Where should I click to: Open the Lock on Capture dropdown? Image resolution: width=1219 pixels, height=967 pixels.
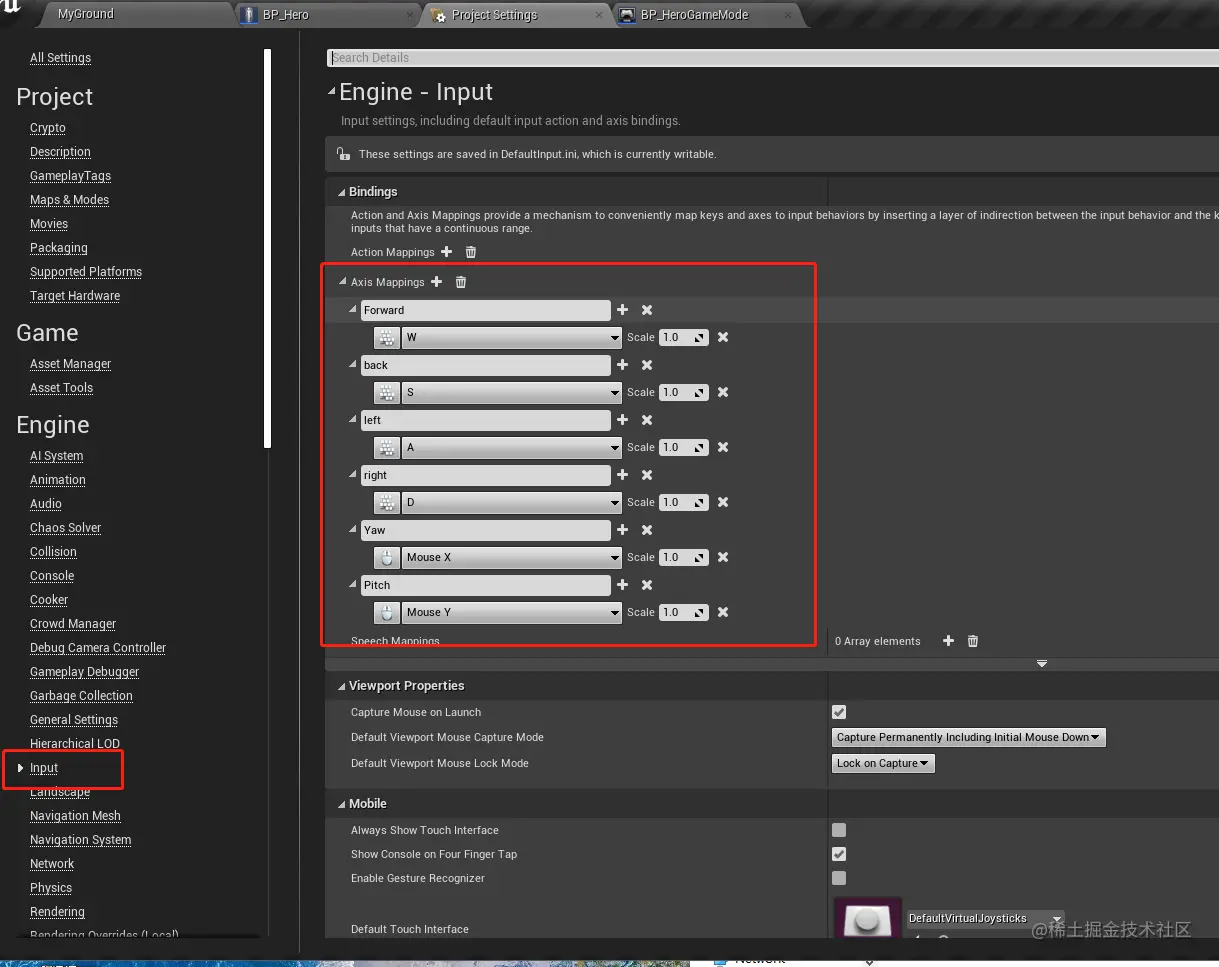point(884,764)
